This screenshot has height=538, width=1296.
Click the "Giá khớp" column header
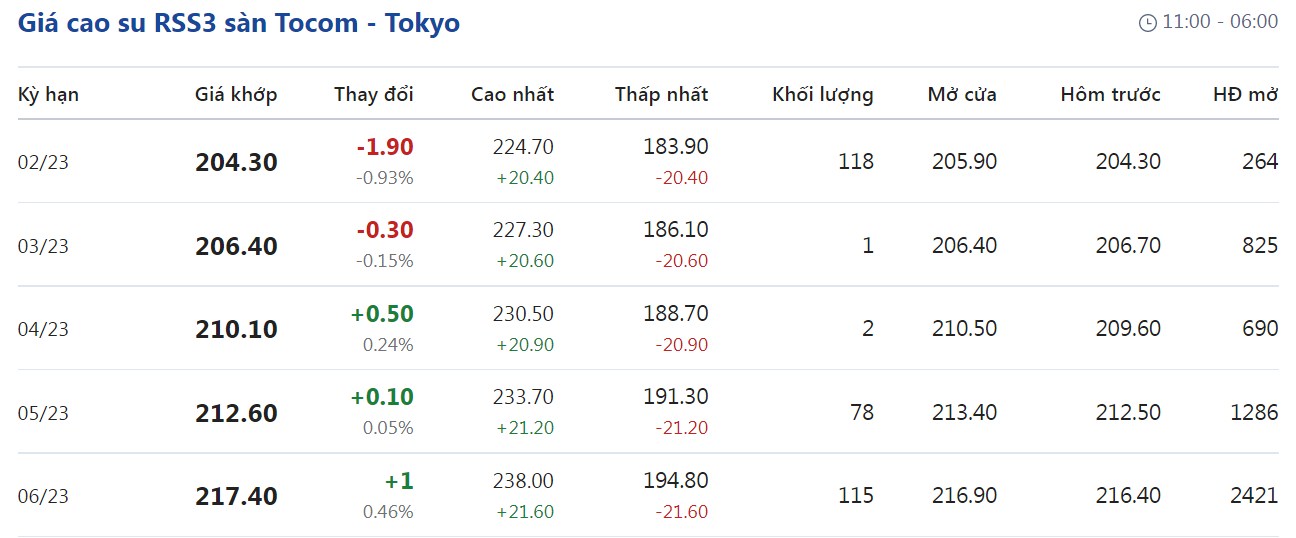(x=236, y=95)
